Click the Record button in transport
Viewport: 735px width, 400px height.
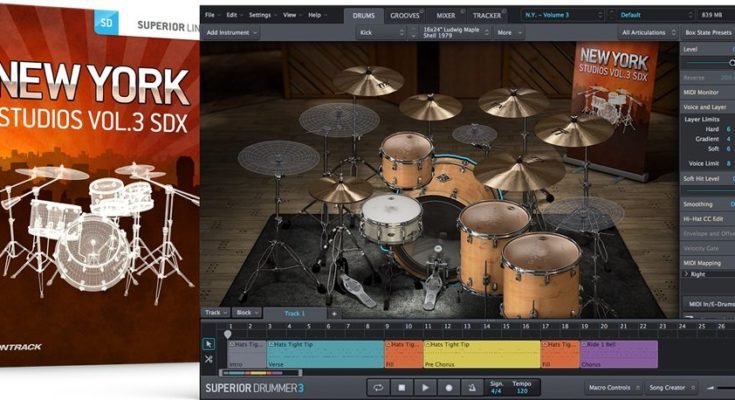[449, 387]
